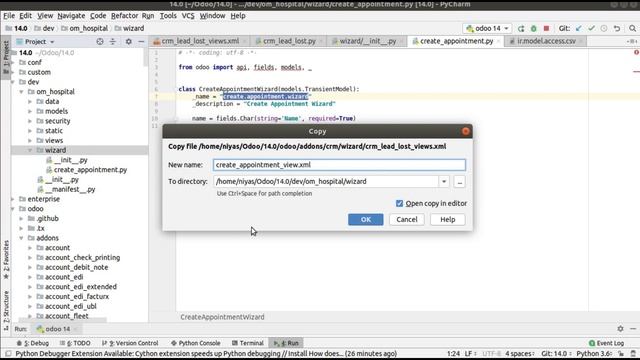Open the To directory history dropdown arrow
This screenshot has width=640, height=360.
444,182
